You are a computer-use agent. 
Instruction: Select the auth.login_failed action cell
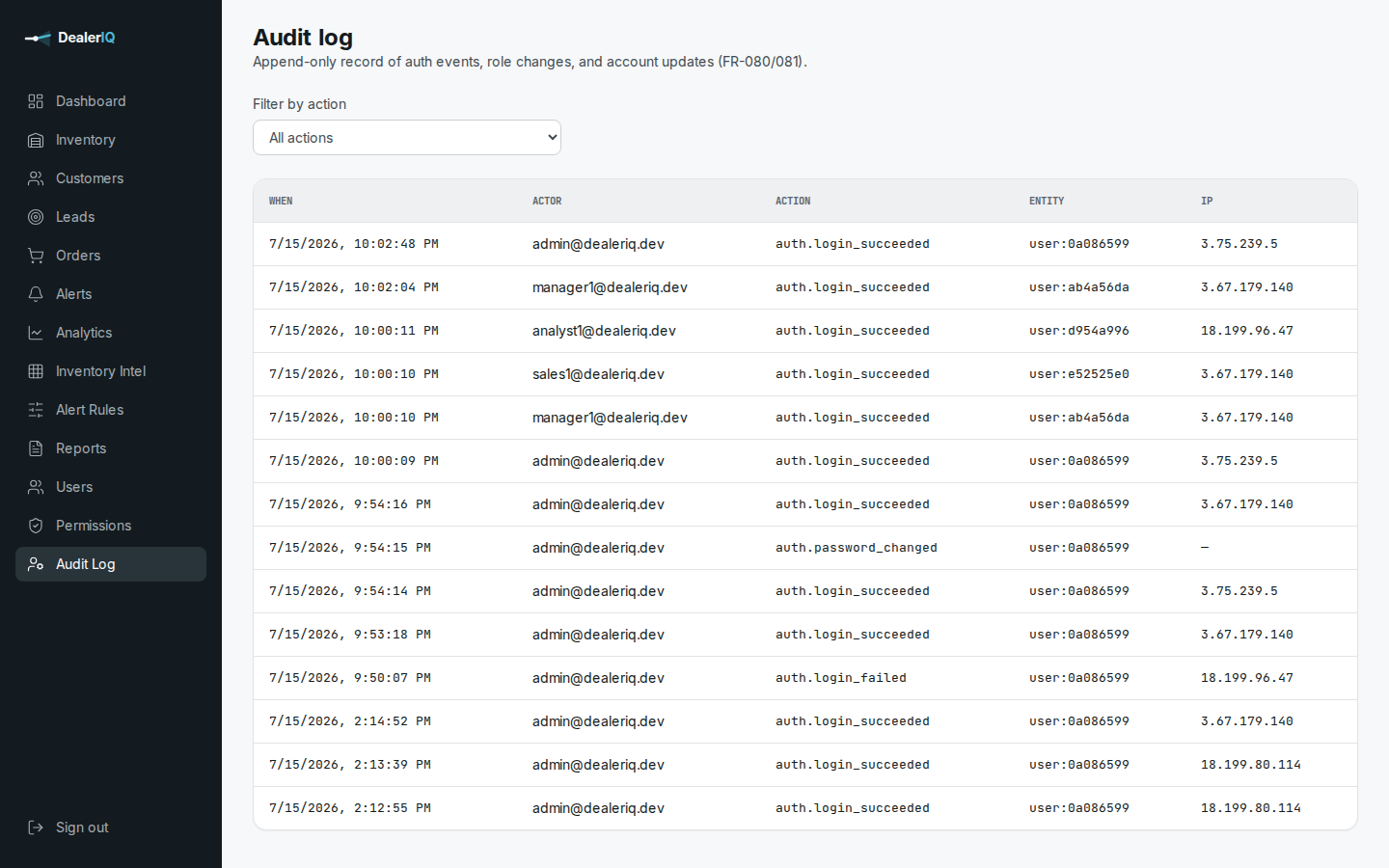coord(841,678)
